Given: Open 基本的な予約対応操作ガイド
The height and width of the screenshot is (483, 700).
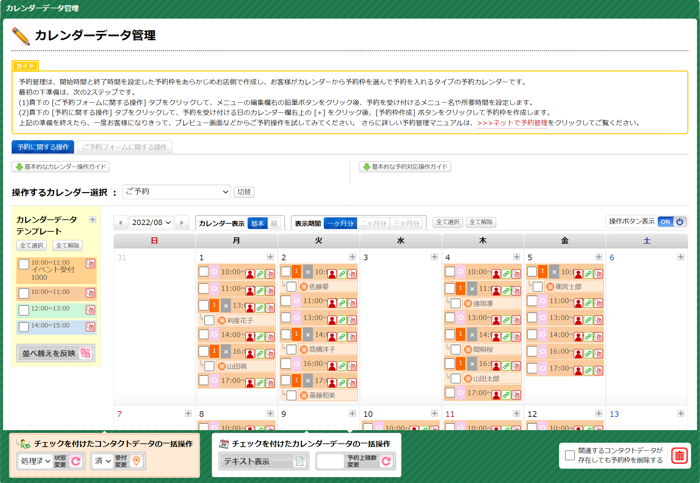Looking at the screenshot, I should (405, 167).
